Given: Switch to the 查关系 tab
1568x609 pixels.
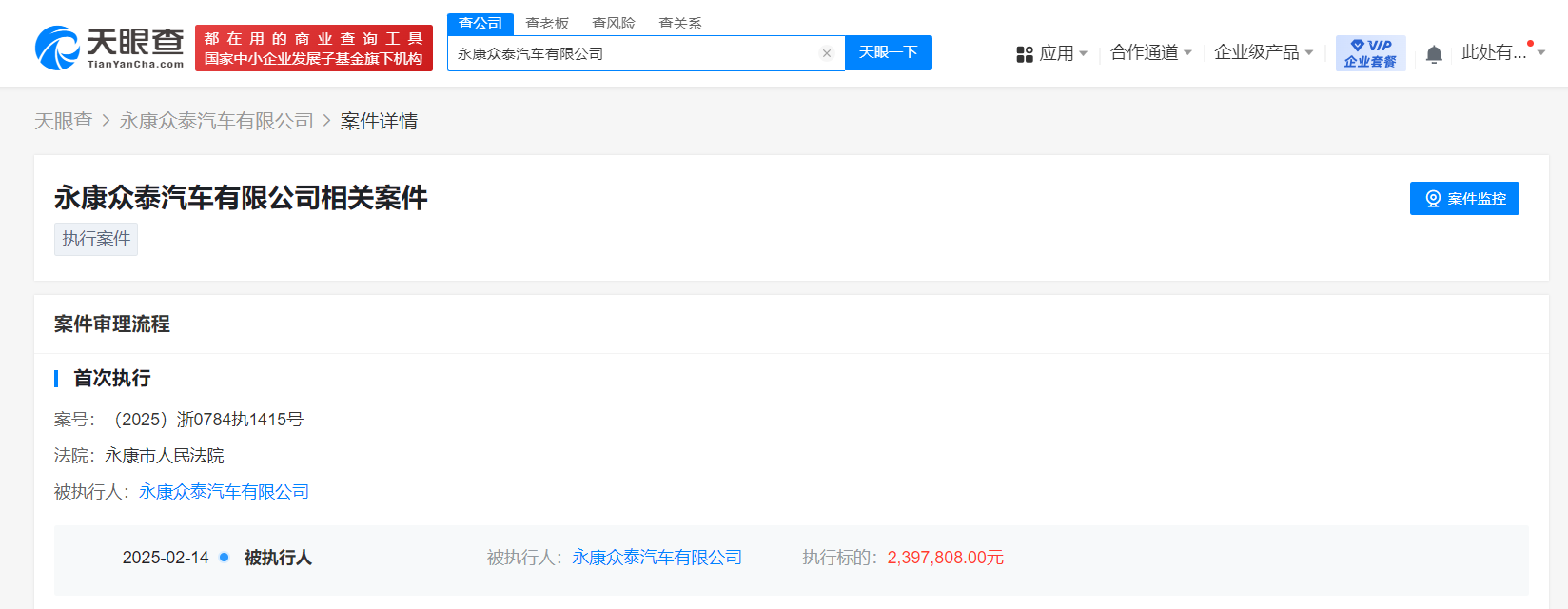Looking at the screenshot, I should coord(680,24).
